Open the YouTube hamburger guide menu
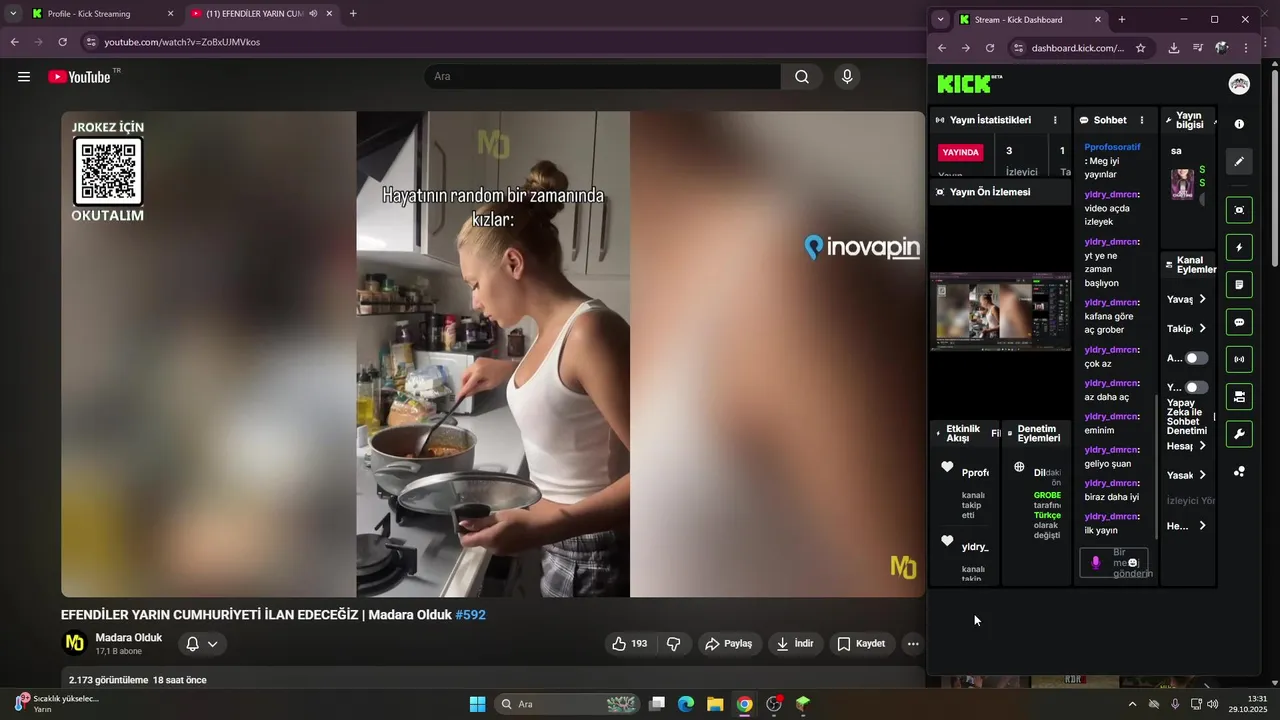 [x=24, y=77]
